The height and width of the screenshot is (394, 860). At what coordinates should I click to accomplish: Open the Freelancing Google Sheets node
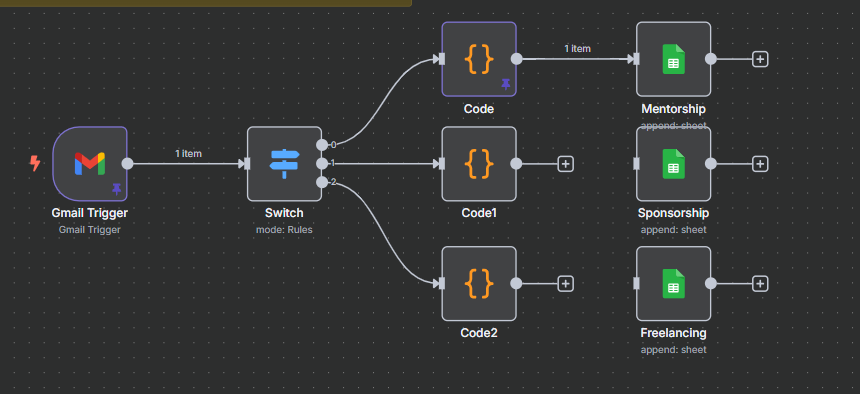point(674,283)
